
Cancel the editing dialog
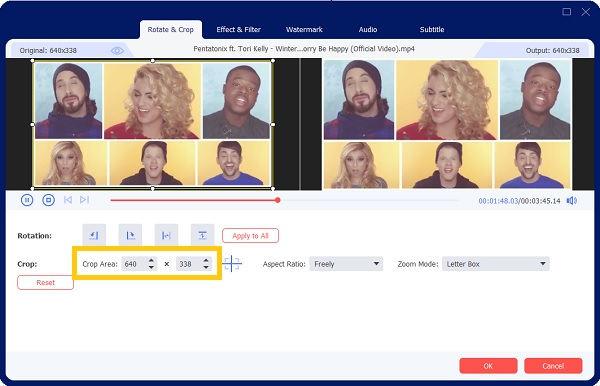click(x=553, y=366)
